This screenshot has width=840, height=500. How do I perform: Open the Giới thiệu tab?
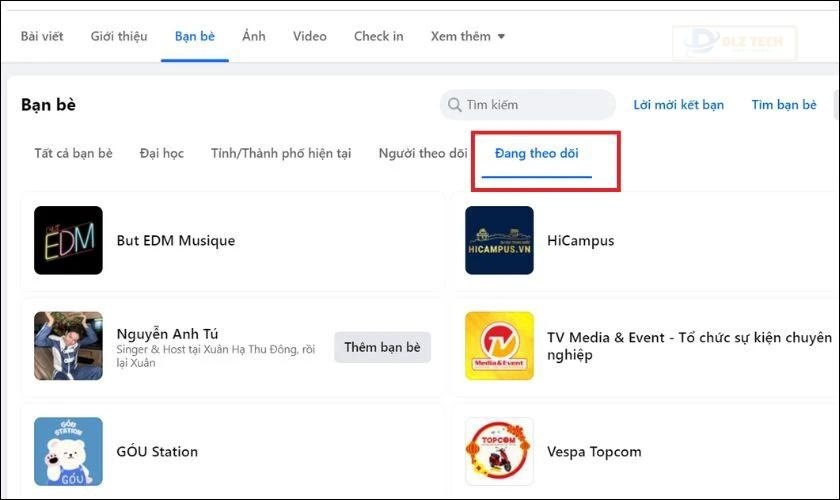pos(119,36)
